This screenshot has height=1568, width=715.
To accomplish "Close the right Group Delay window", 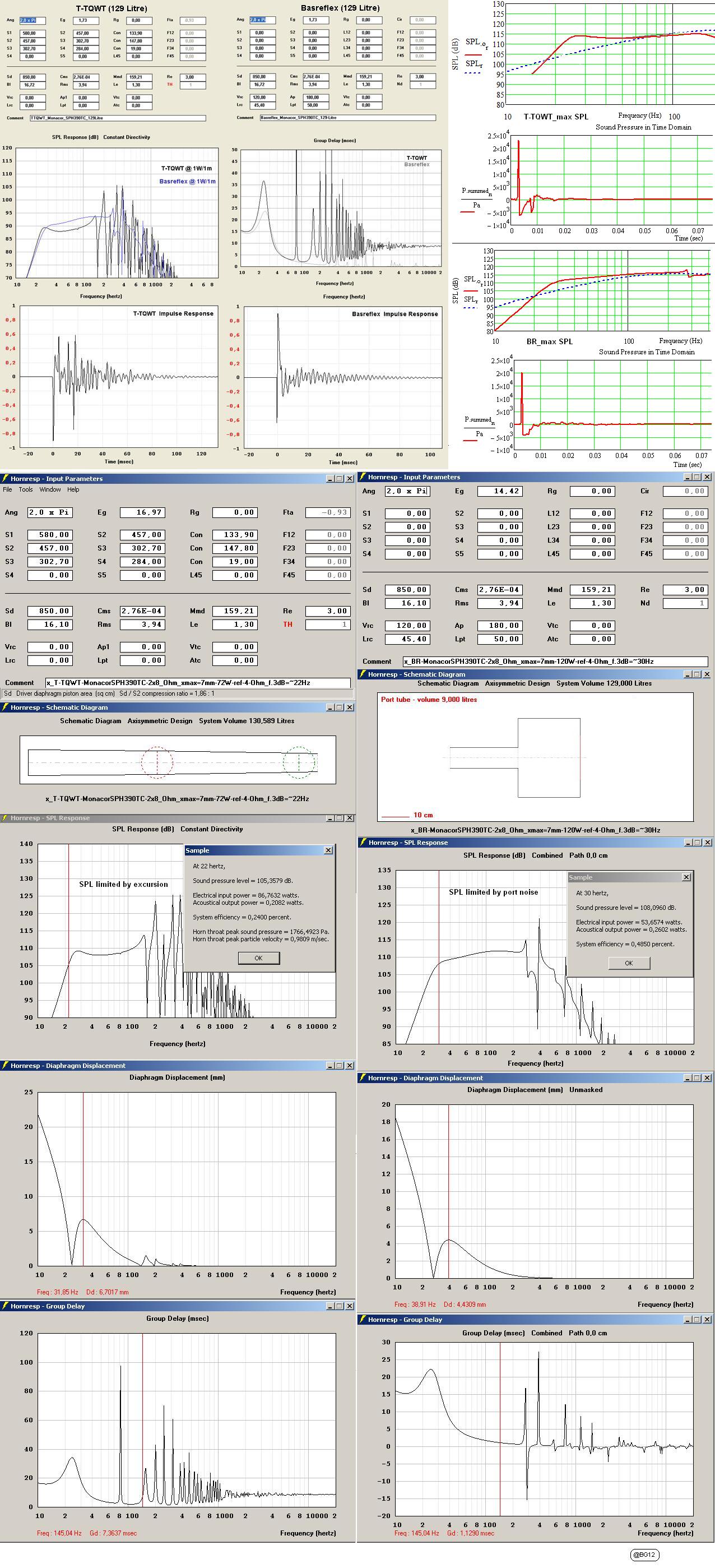I will (x=707, y=1320).
